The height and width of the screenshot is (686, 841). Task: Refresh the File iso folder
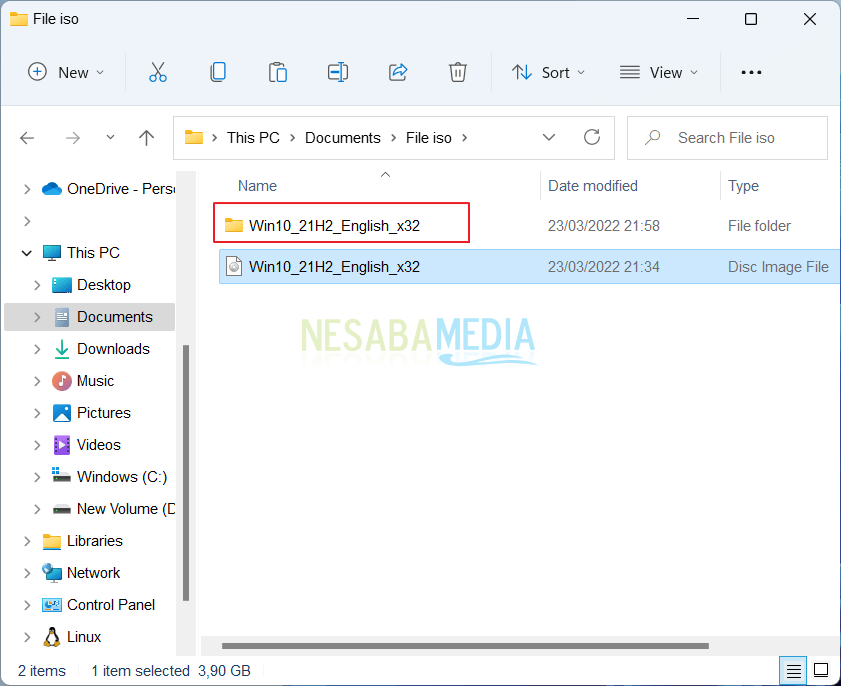tap(592, 137)
